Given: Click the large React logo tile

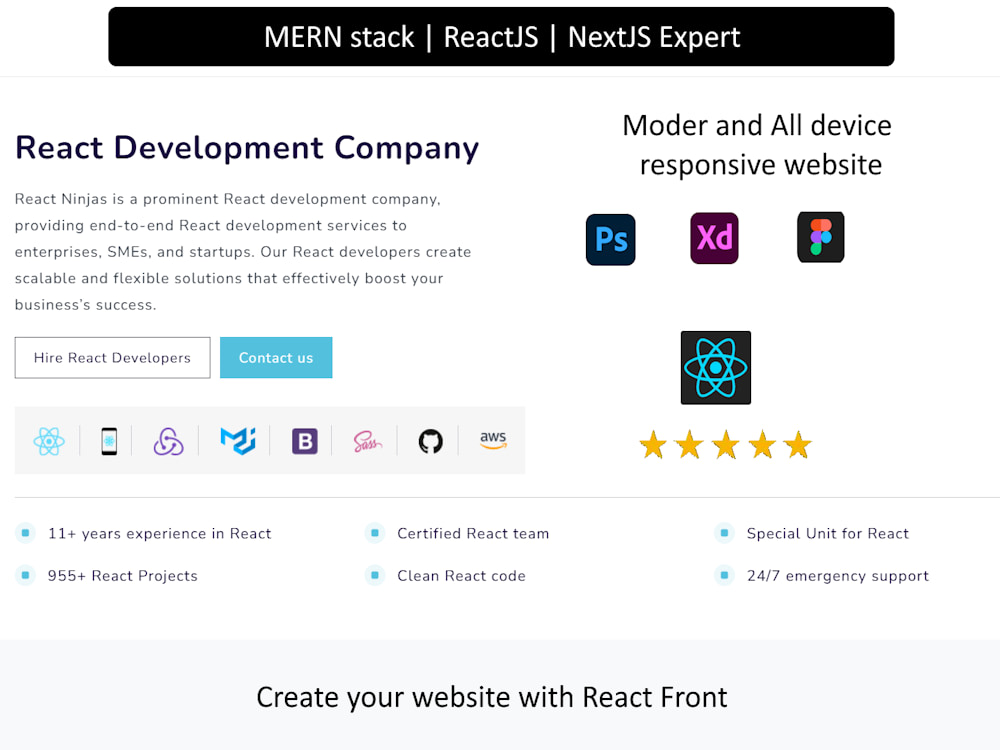Looking at the screenshot, I should pos(716,367).
